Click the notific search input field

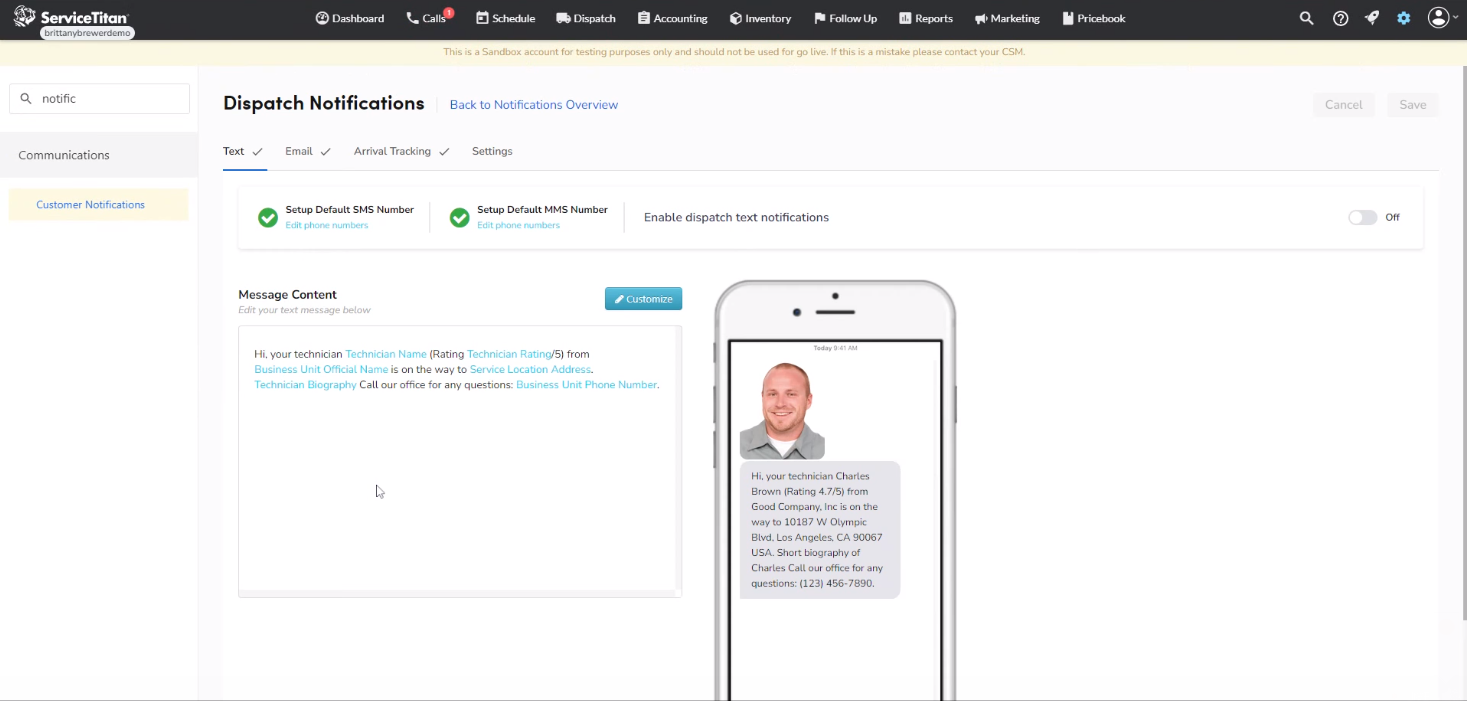click(x=99, y=98)
